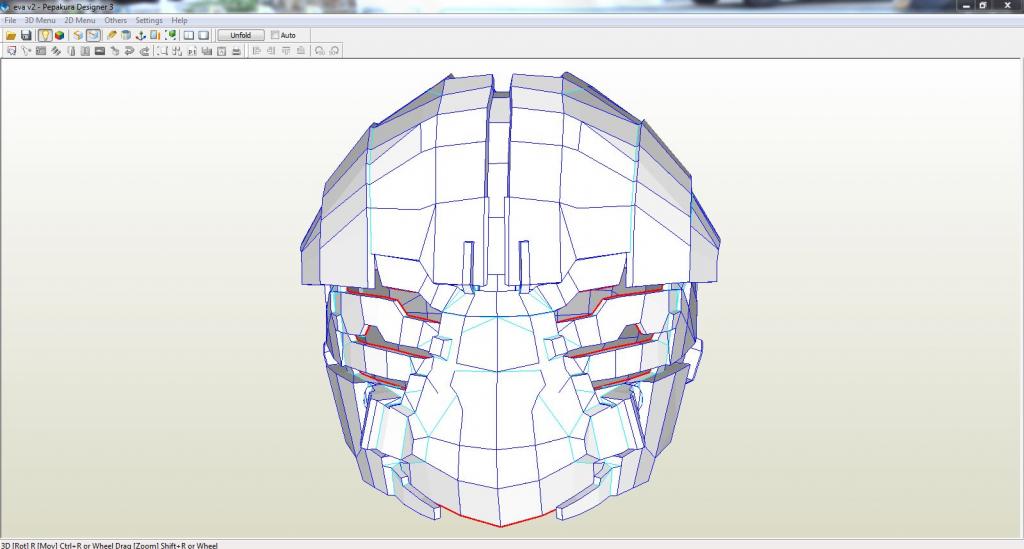The image size is (1024, 549).
Task: Click the rotate left circular icon
Action: [319, 51]
